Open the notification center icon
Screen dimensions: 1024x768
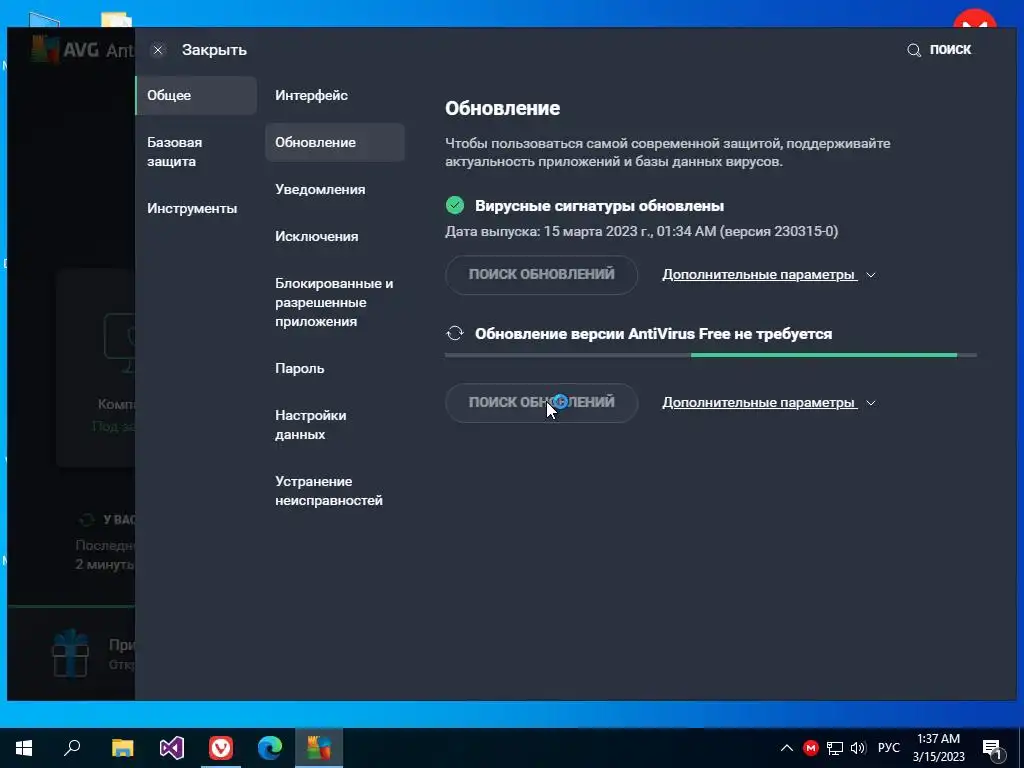[x=993, y=748]
